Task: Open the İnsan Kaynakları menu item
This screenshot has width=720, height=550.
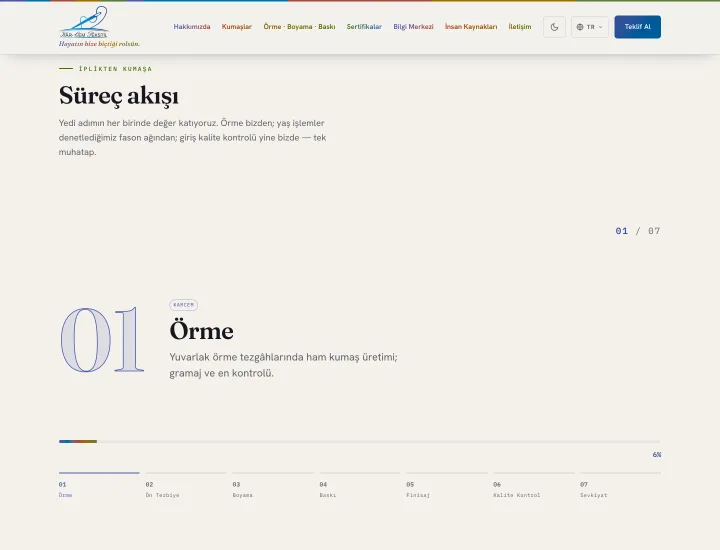Action: point(471,27)
